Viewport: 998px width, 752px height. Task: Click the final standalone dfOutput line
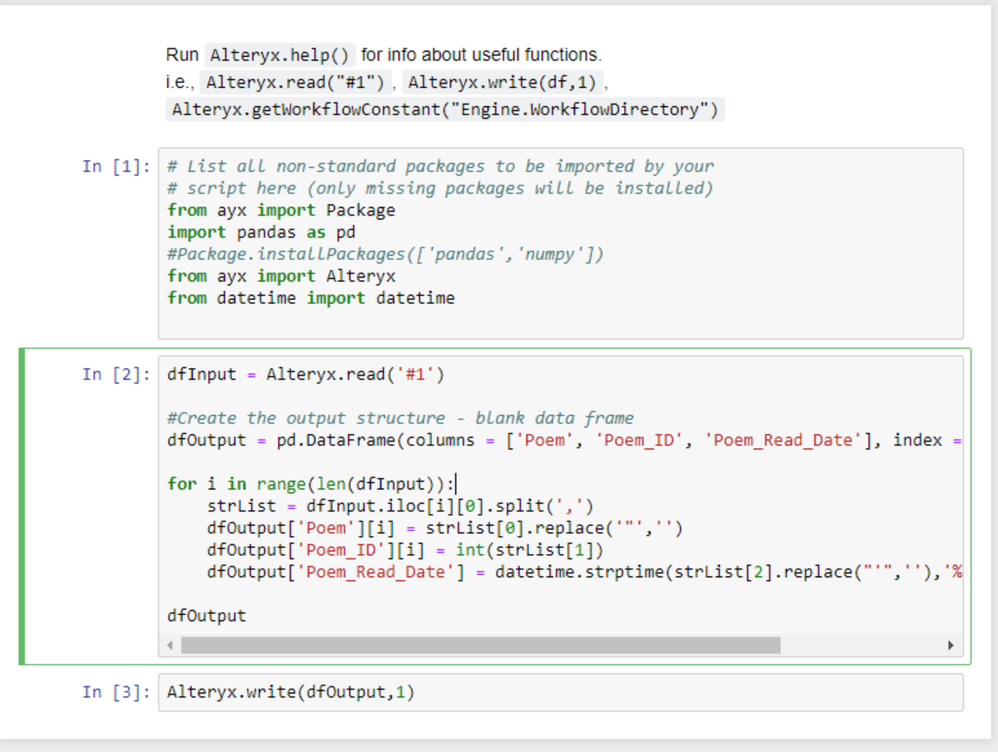[x=206, y=616]
